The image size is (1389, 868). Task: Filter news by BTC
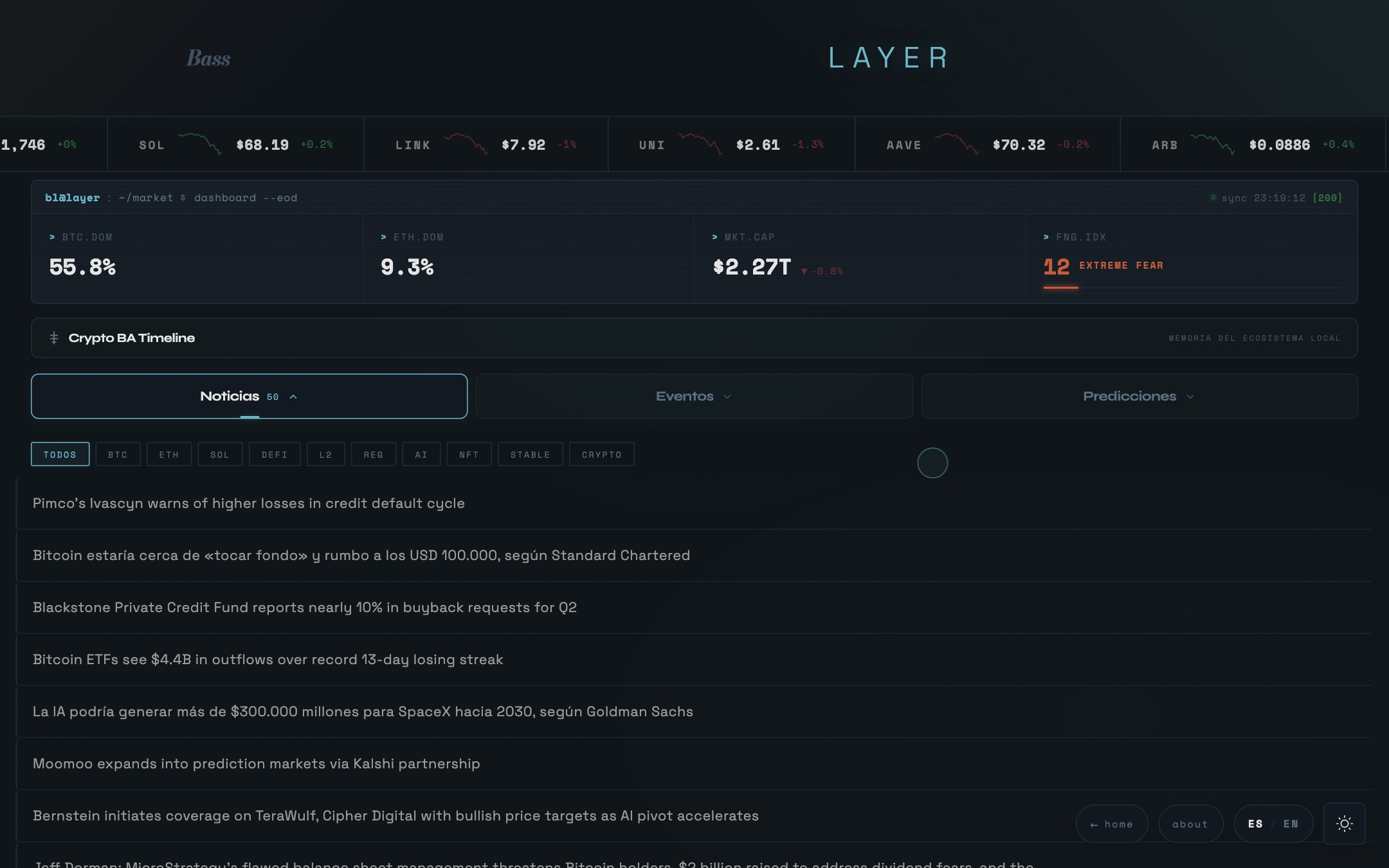[x=118, y=454]
